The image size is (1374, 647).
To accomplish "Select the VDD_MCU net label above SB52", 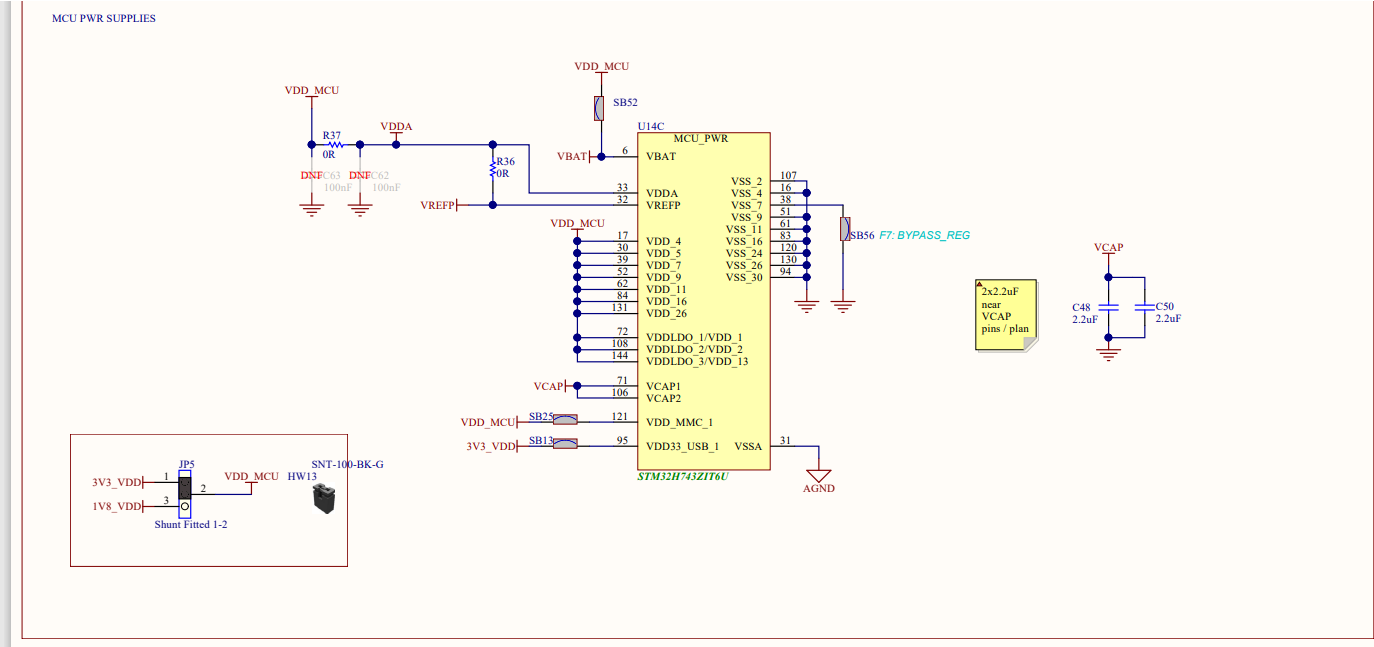I will 601,65.
